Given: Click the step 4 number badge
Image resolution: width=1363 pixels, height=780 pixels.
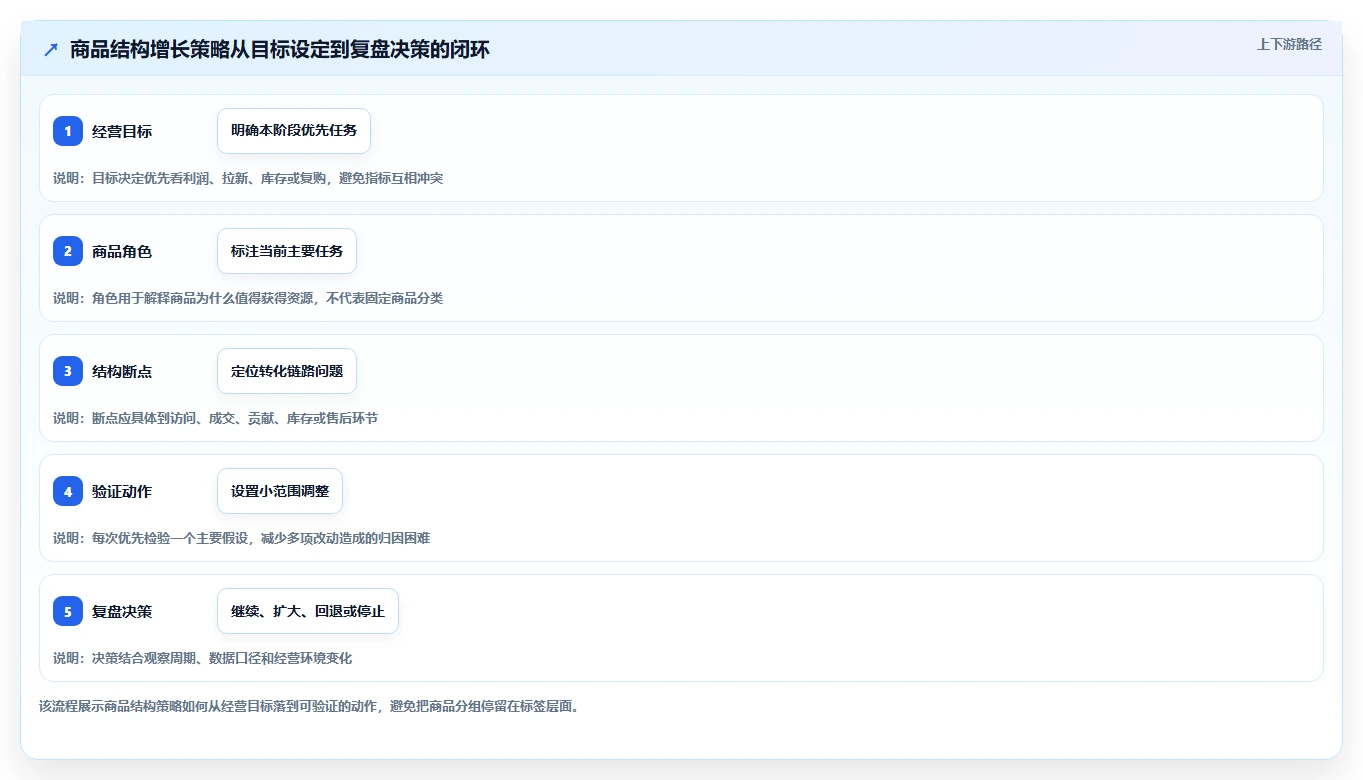Looking at the screenshot, I should click(68, 491).
